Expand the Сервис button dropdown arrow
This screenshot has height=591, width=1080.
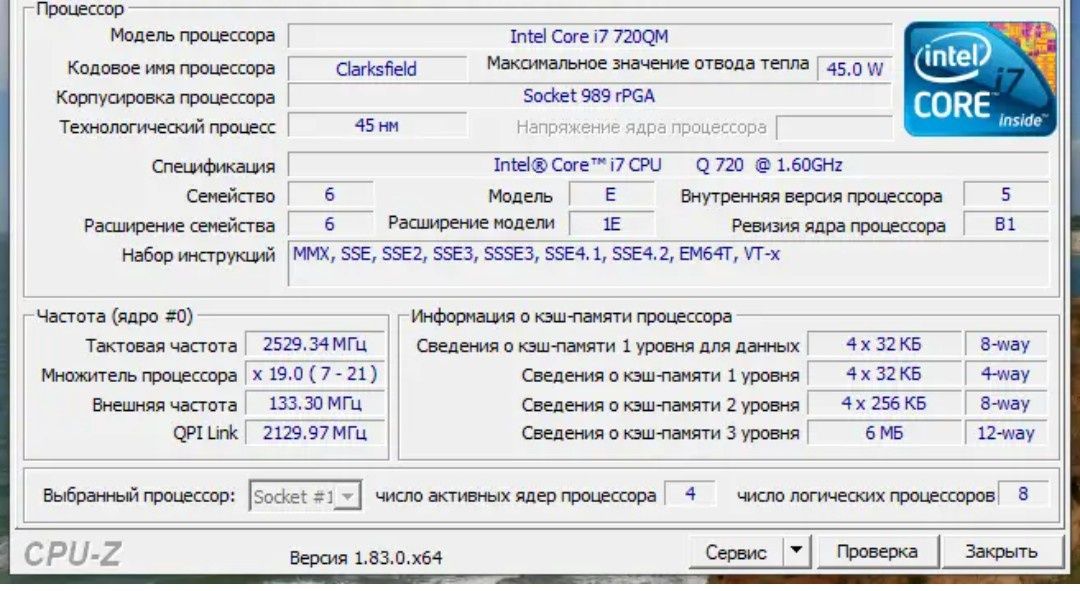[x=797, y=551]
